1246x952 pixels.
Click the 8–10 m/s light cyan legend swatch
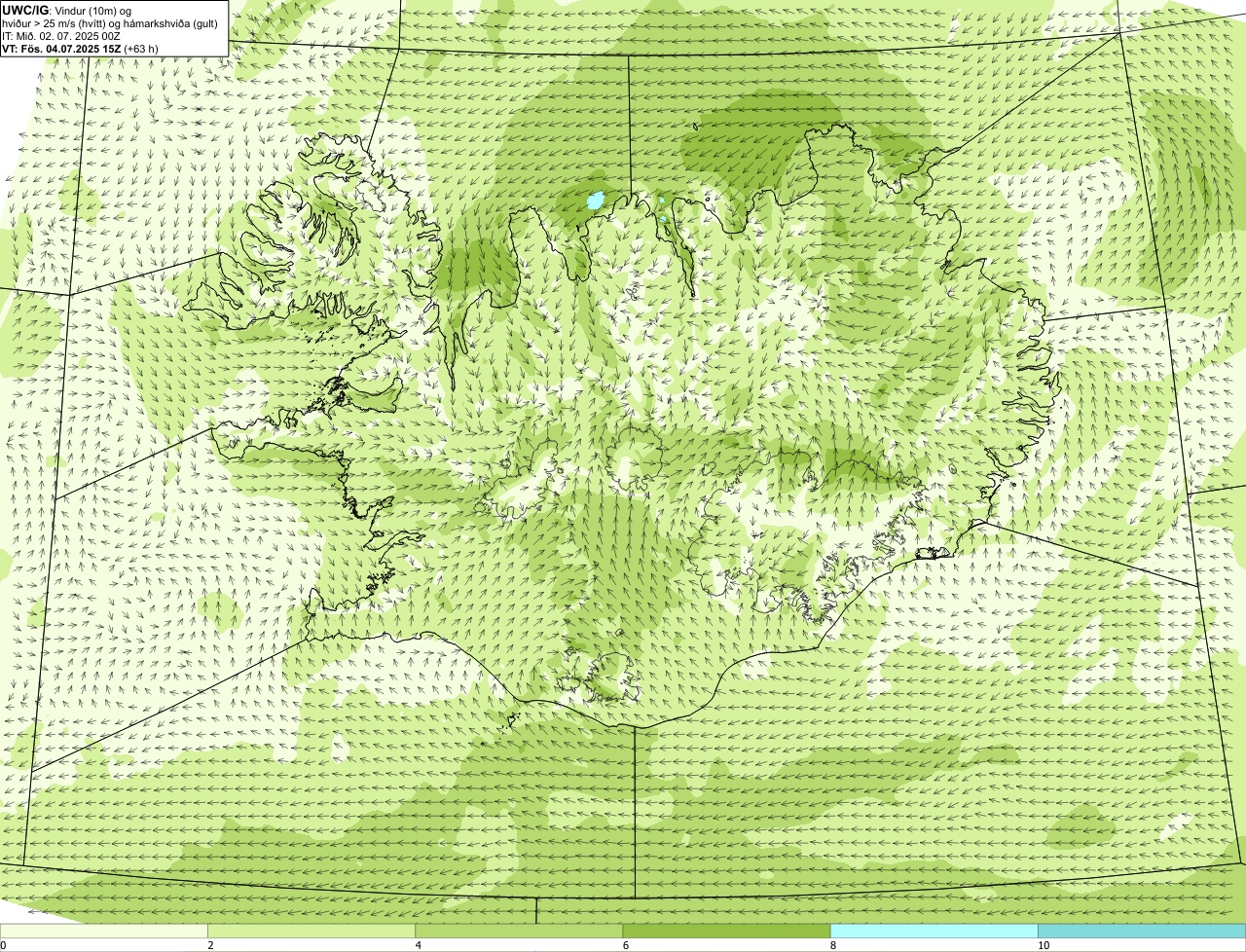(x=934, y=932)
